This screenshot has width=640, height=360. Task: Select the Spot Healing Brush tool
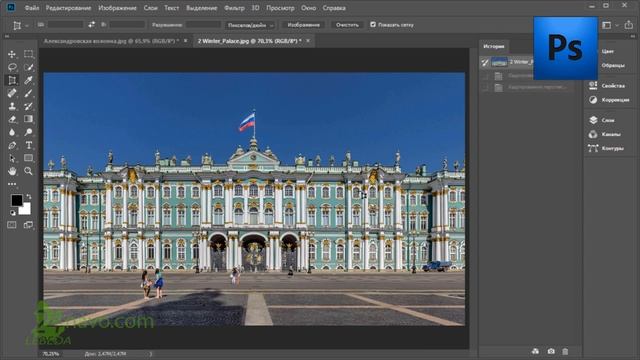12,93
